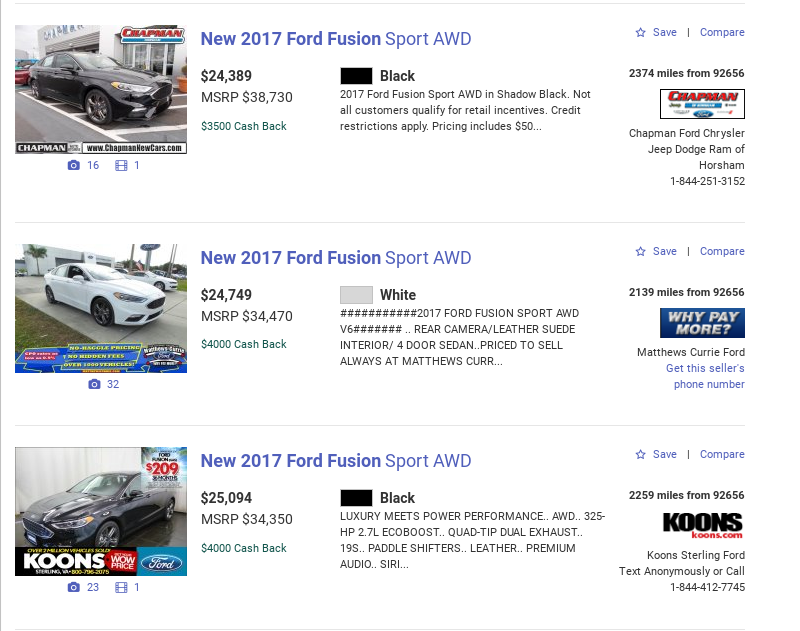Screen dimensions: 800x631
Task: Open the dark Fusion photo at Koons
Action: [101, 511]
